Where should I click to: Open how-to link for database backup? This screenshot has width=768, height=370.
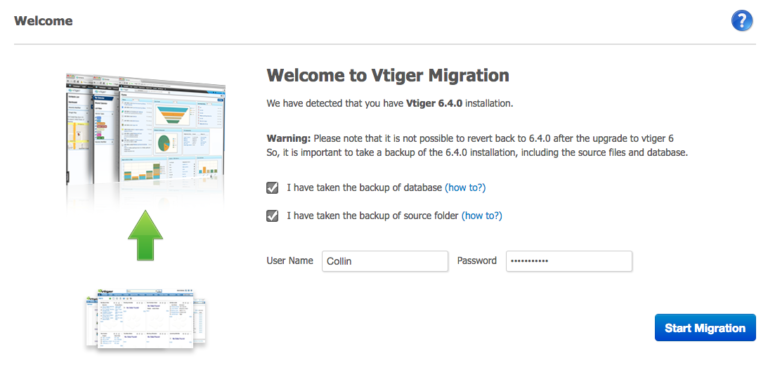(x=465, y=188)
